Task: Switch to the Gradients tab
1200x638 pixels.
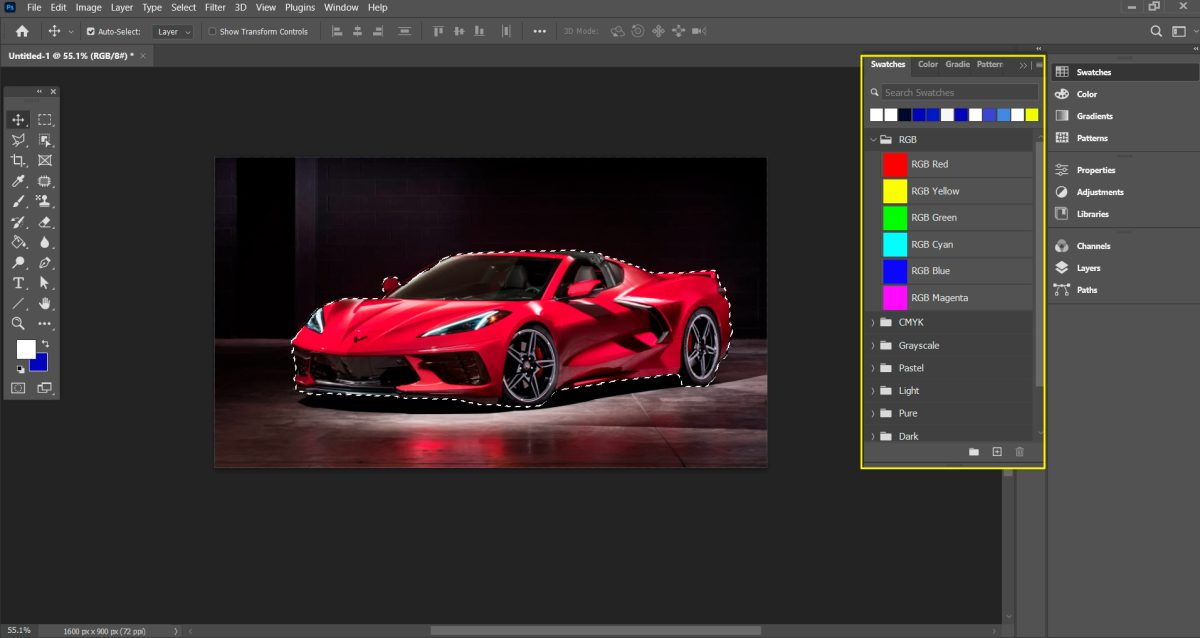Action: [x=957, y=64]
